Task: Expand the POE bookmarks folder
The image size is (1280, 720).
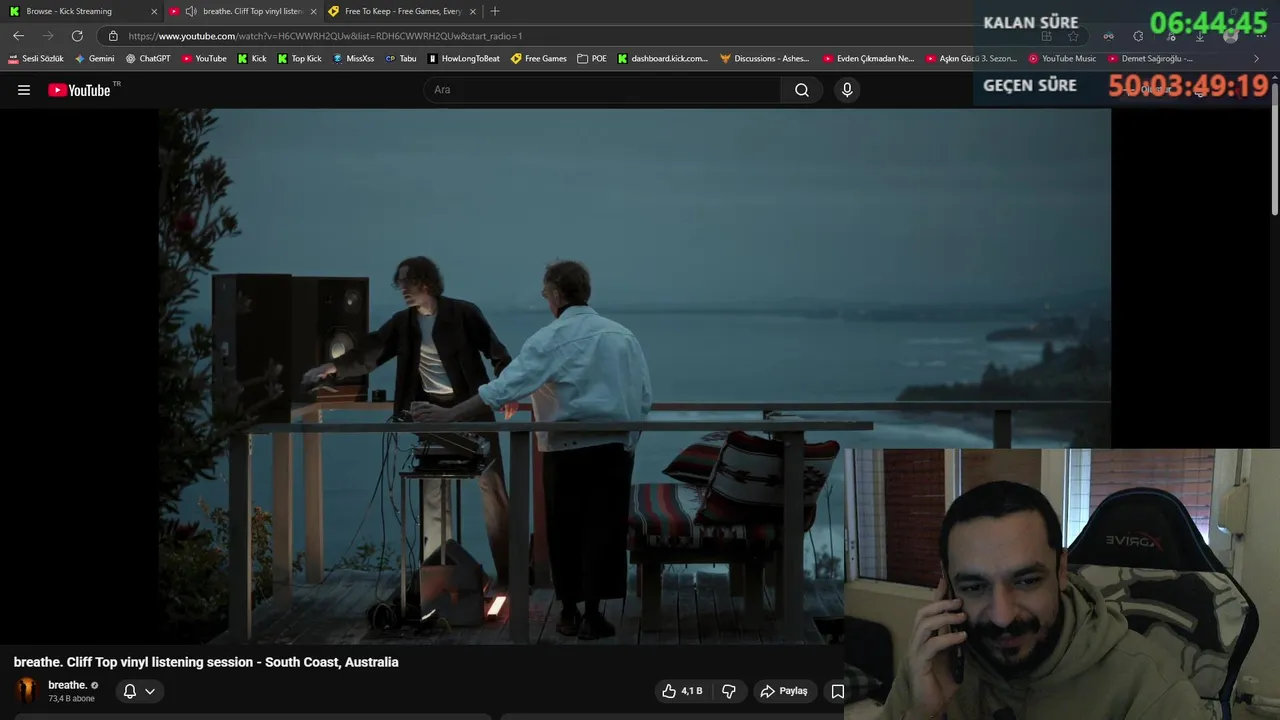Action: tap(592, 58)
